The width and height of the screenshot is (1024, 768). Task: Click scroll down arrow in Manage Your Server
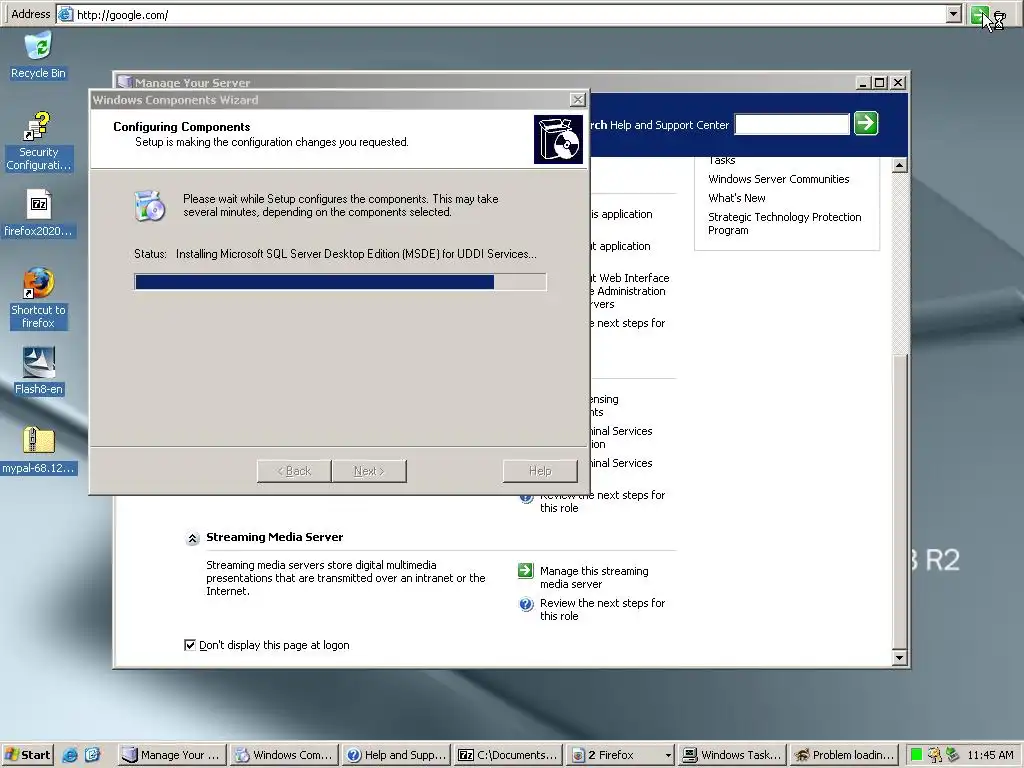coord(900,658)
